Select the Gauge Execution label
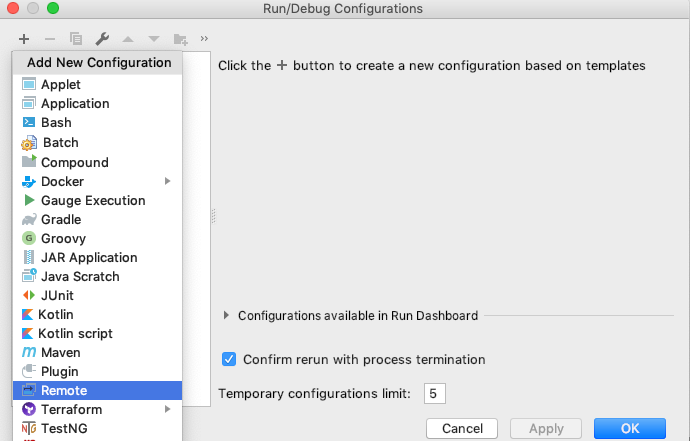This screenshot has height=441, width=690. pos(93,200)
